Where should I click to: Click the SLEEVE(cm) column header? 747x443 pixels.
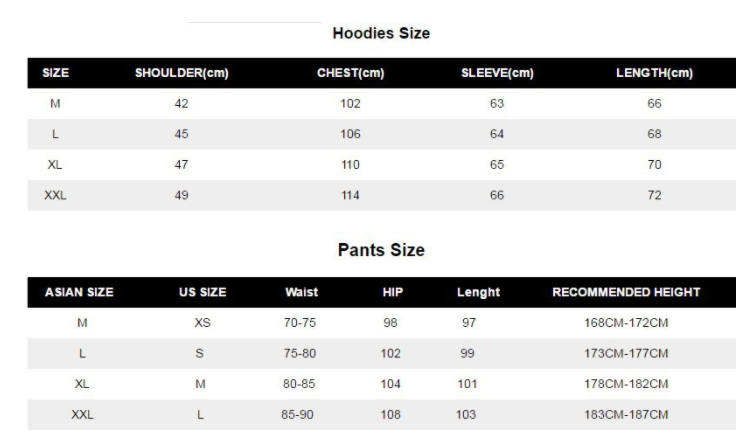(497, 73)
